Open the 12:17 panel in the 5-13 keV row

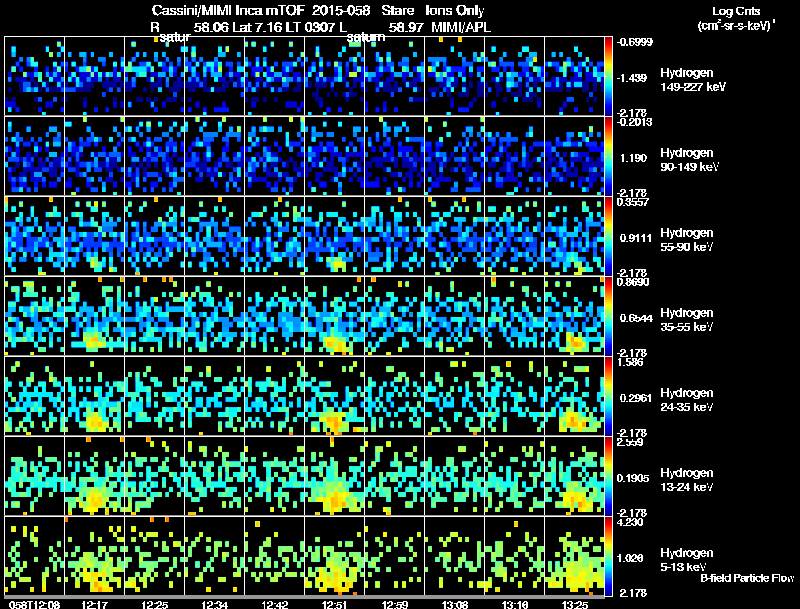click(94, 556)
